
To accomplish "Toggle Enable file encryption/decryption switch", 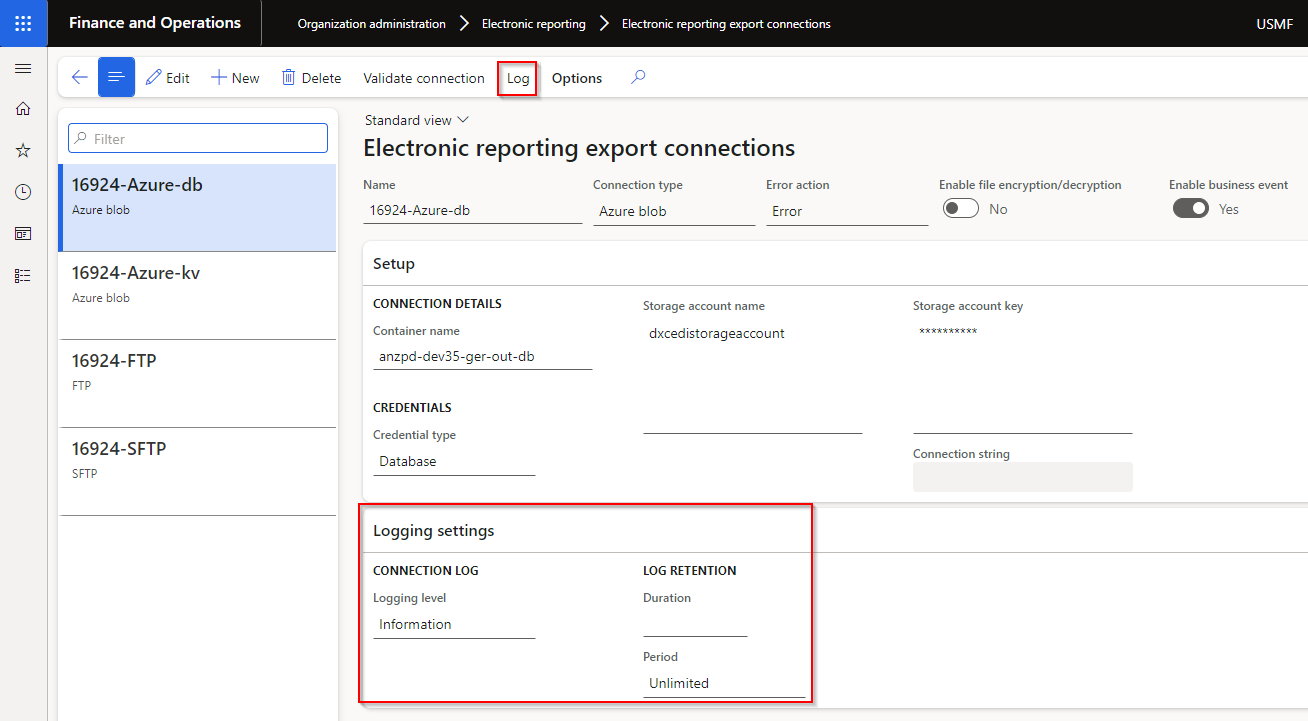I will 961,209.
